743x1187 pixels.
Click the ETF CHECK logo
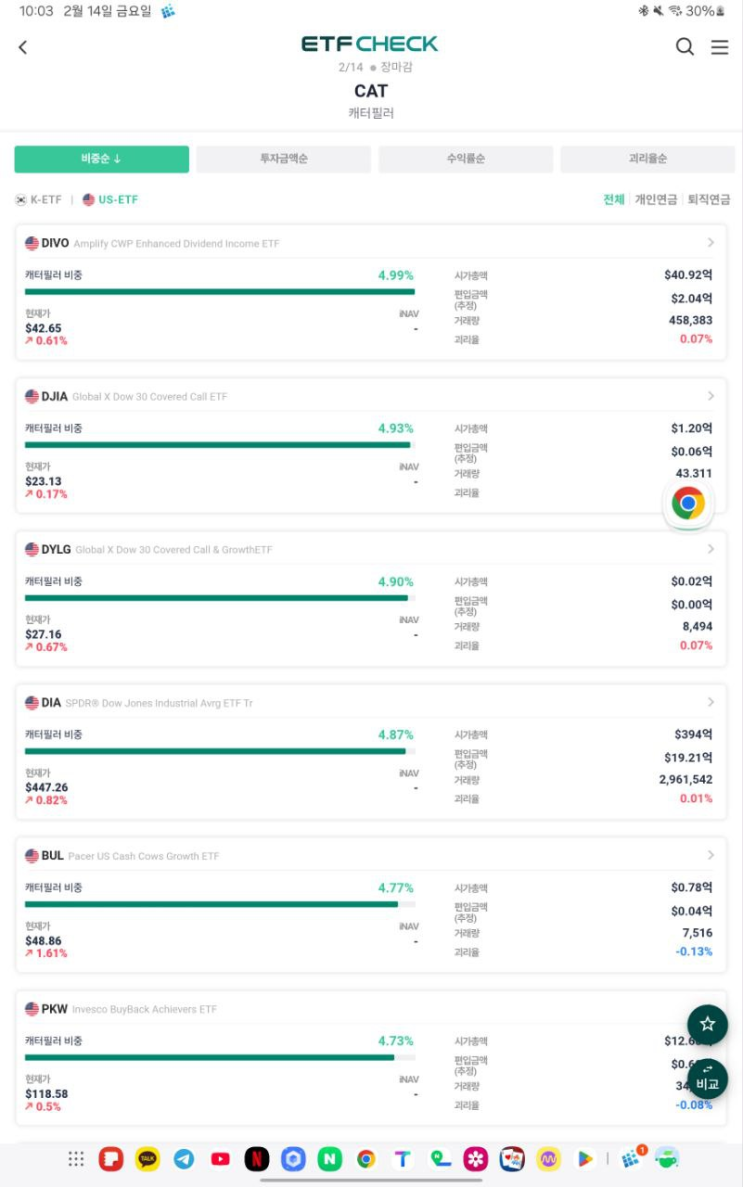click(370, 44)
